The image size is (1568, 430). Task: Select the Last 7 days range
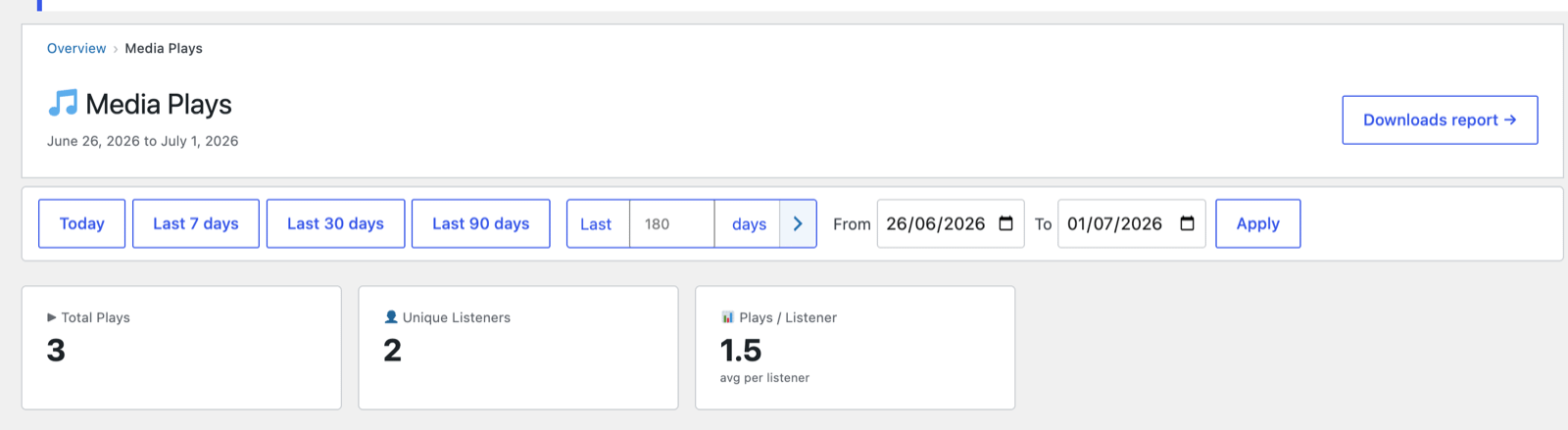[196, 223]
